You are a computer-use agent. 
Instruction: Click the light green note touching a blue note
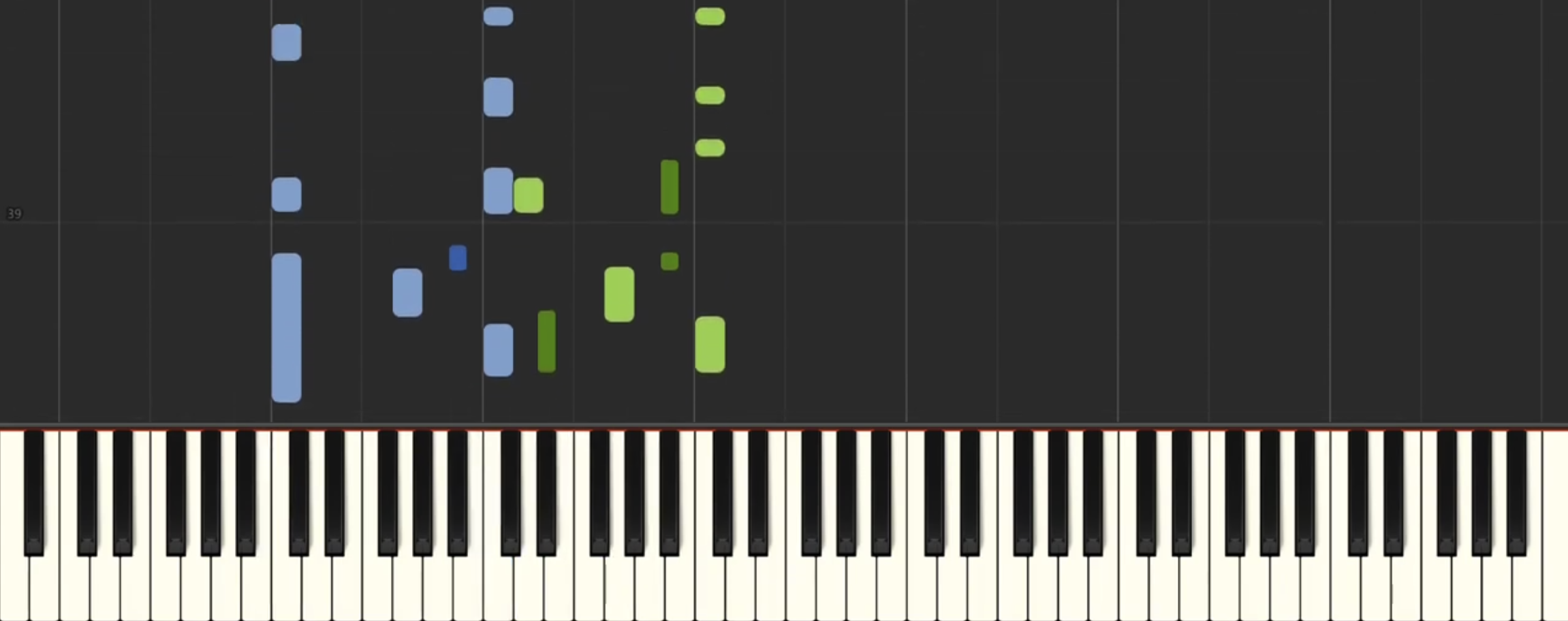[529, 195]
